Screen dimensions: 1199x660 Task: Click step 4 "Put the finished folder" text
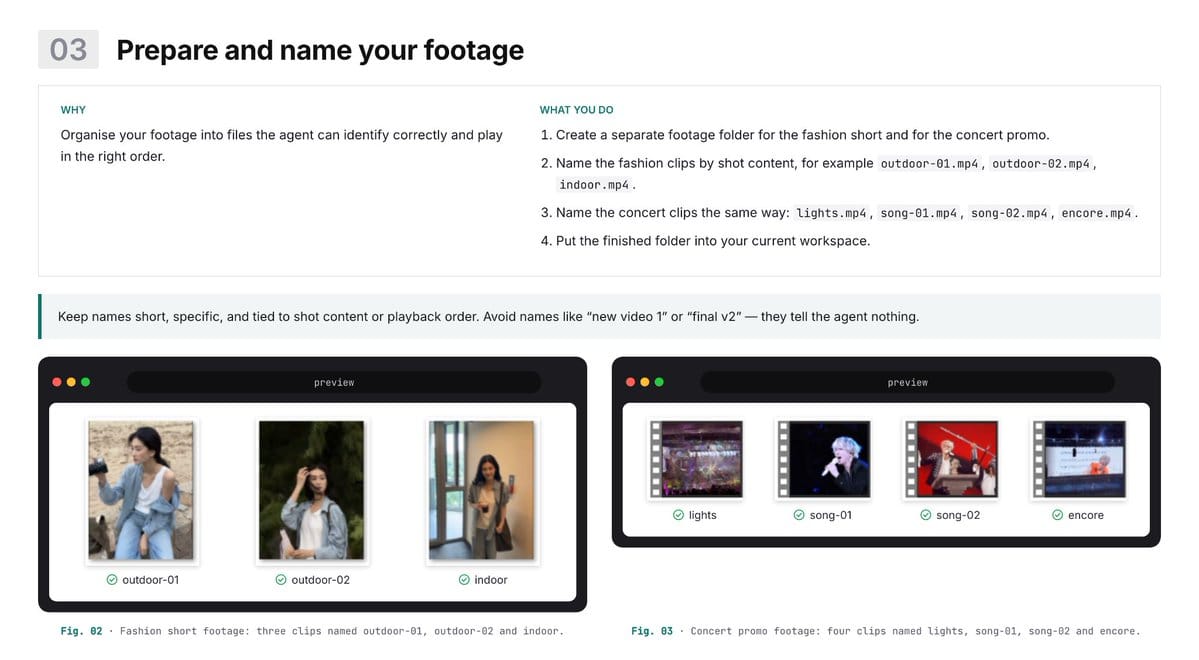[x=713, y=241]
